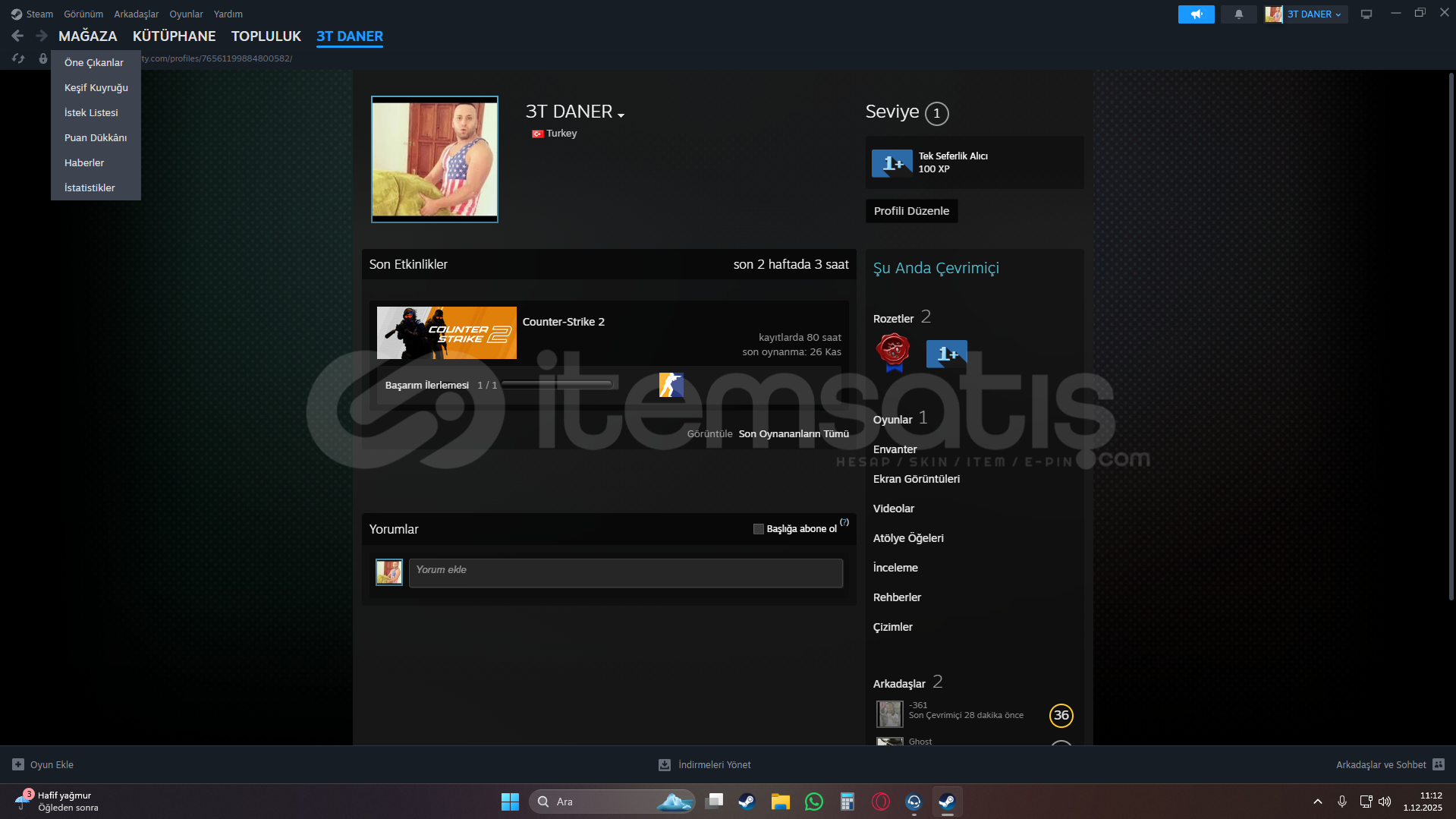This screenshot has height=819, width=1456.
Task: Click the microphone tray icon
Action: (1341, 802)
